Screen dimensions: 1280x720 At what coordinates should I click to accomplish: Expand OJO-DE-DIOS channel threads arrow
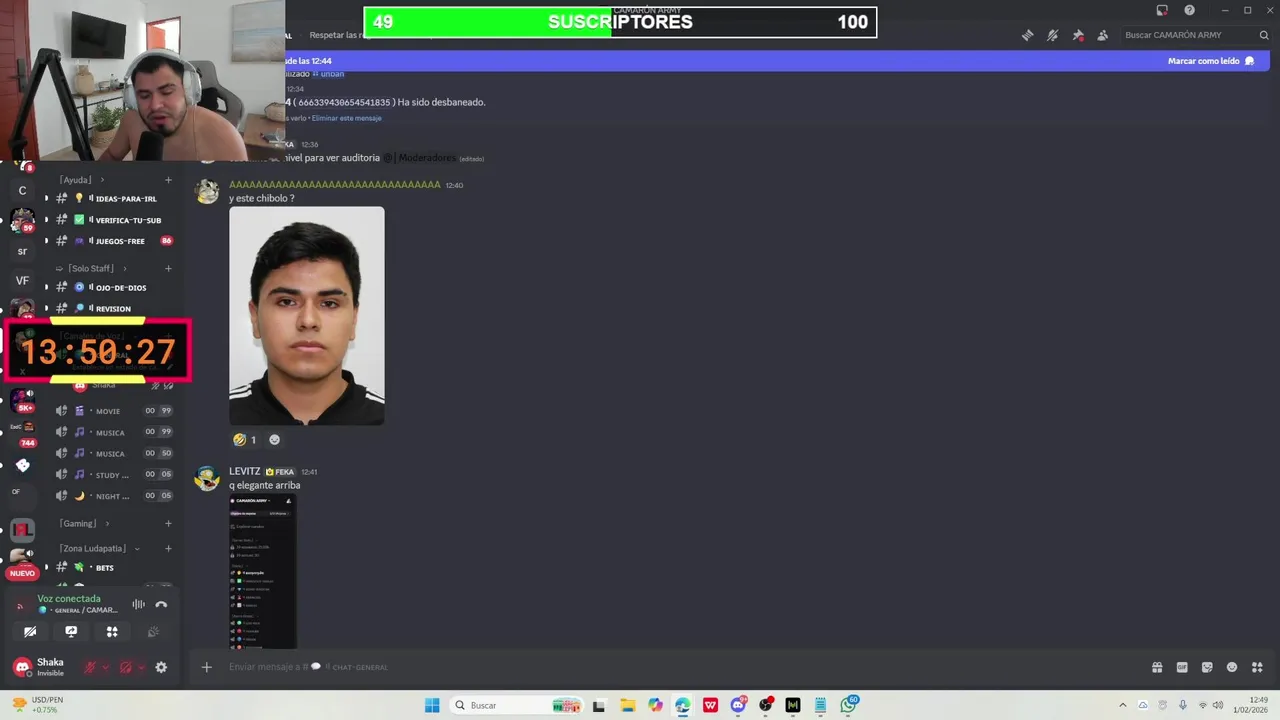pyautogui.click(x=46, y=288)
